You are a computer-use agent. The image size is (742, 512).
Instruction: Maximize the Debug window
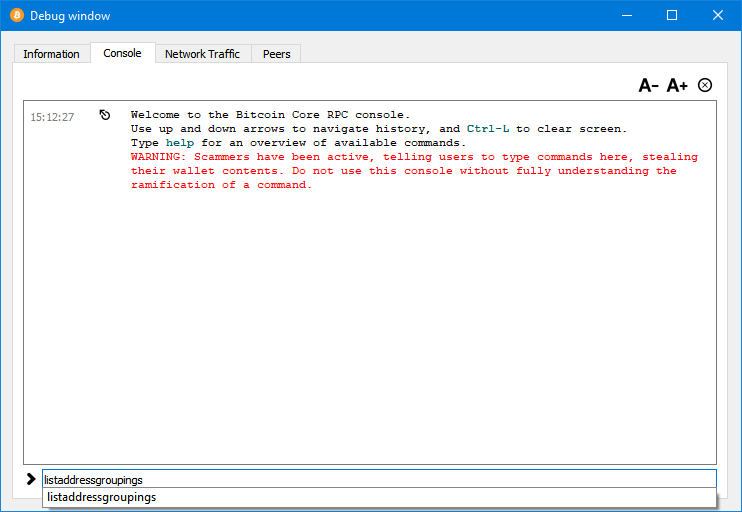point(672,15)
